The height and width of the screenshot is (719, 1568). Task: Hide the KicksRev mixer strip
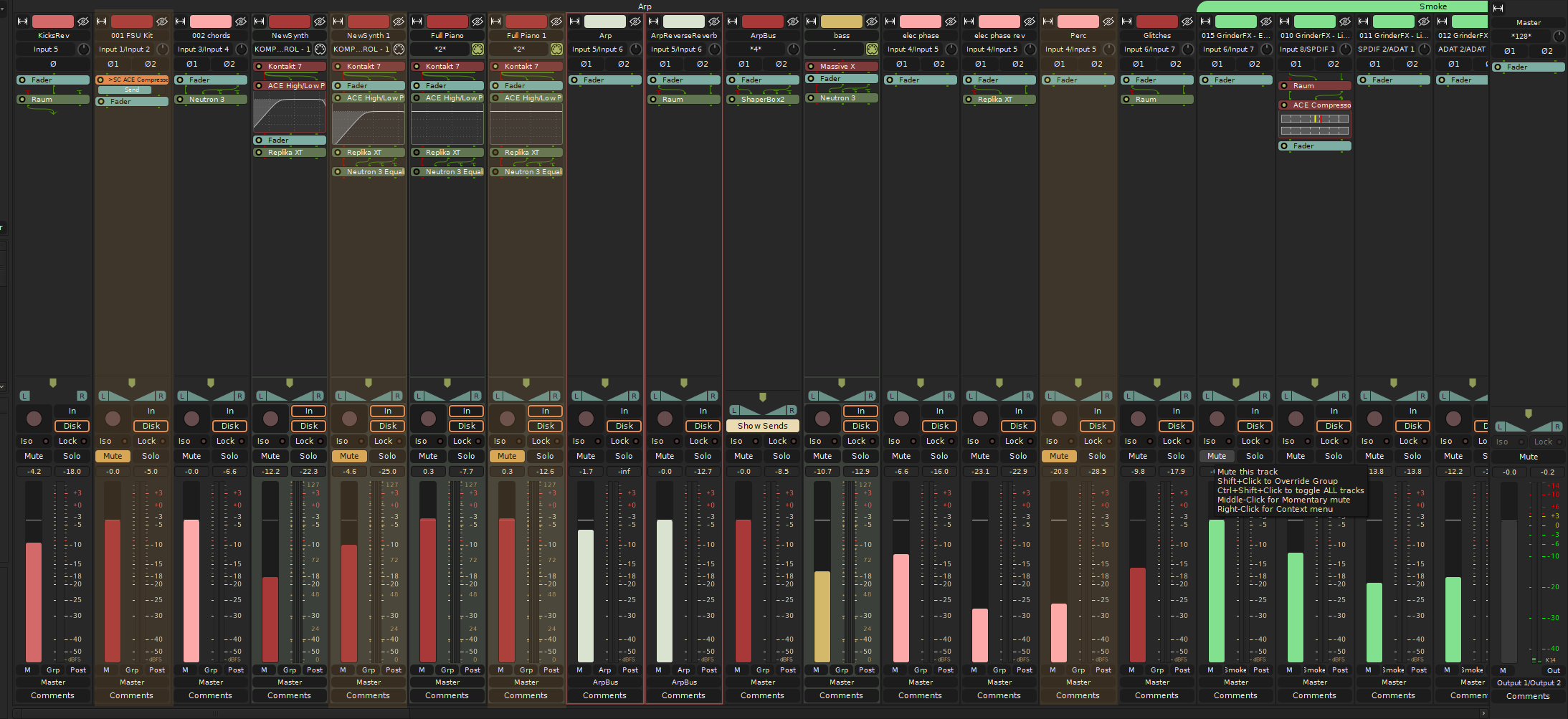tap(83, 22)
